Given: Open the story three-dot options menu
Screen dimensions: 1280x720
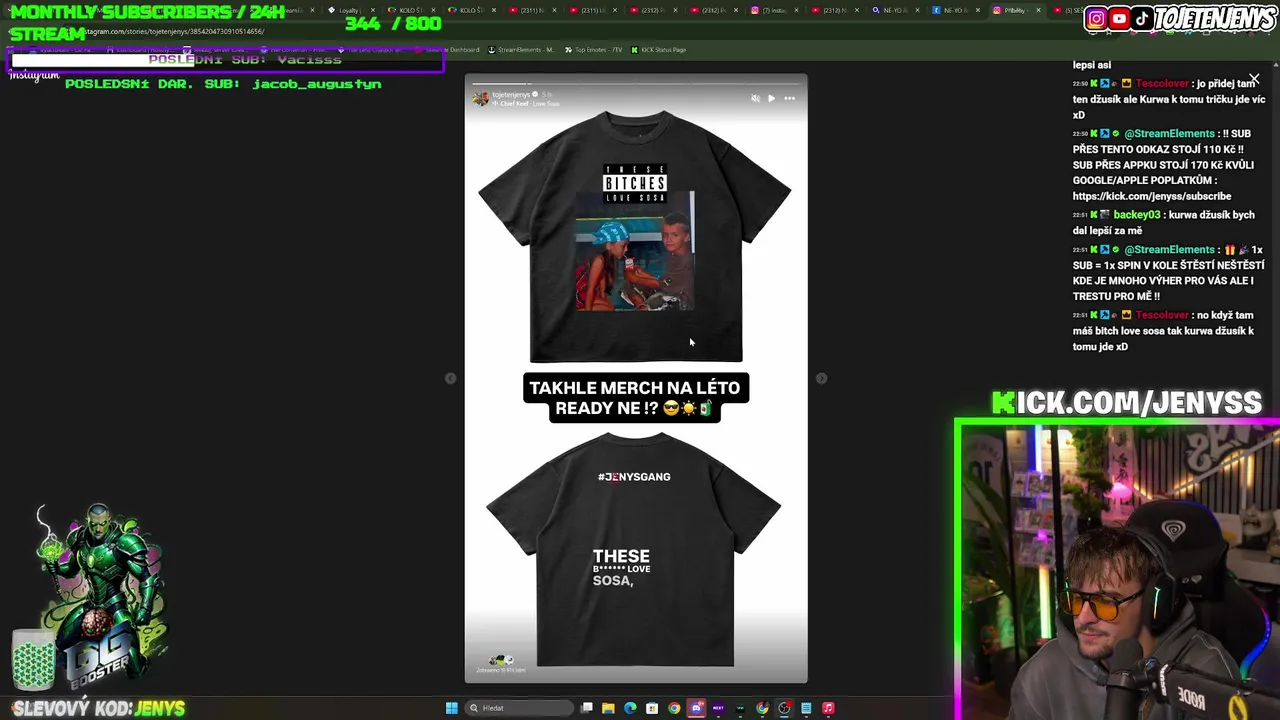Looking at the screenshot, I should click(x=789, y=98).
